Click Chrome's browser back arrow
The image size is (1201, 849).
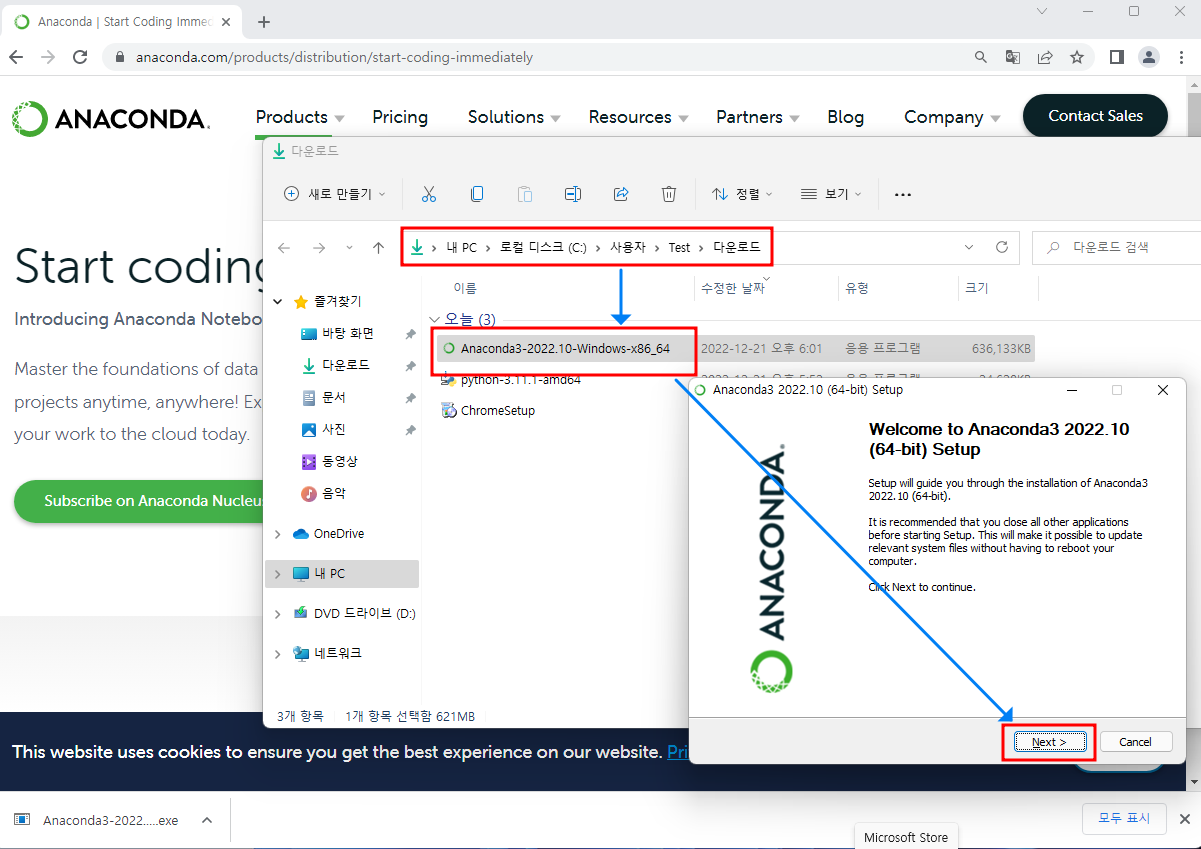[16, 57]
